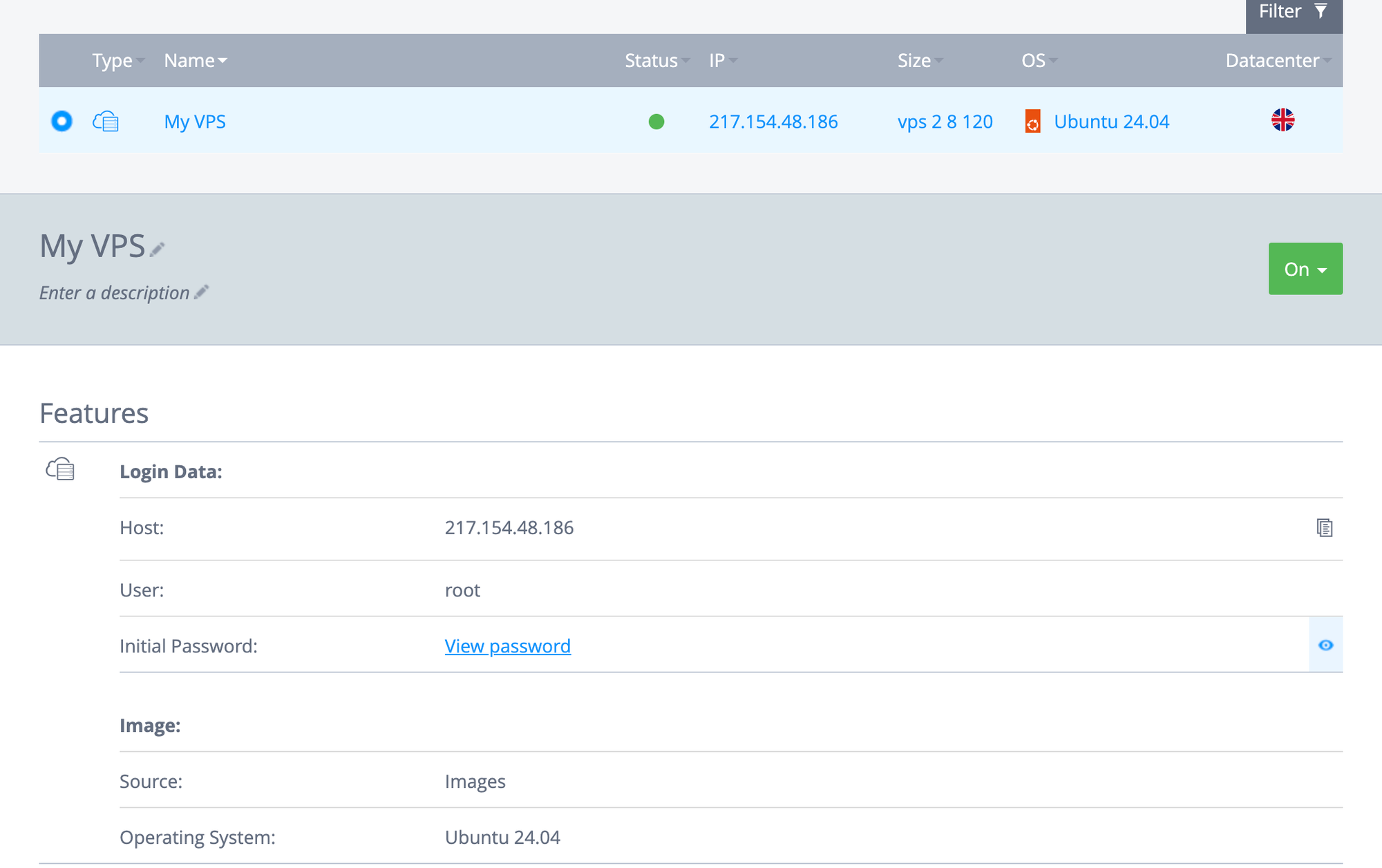Reveal password with the eye icon

1325,645
